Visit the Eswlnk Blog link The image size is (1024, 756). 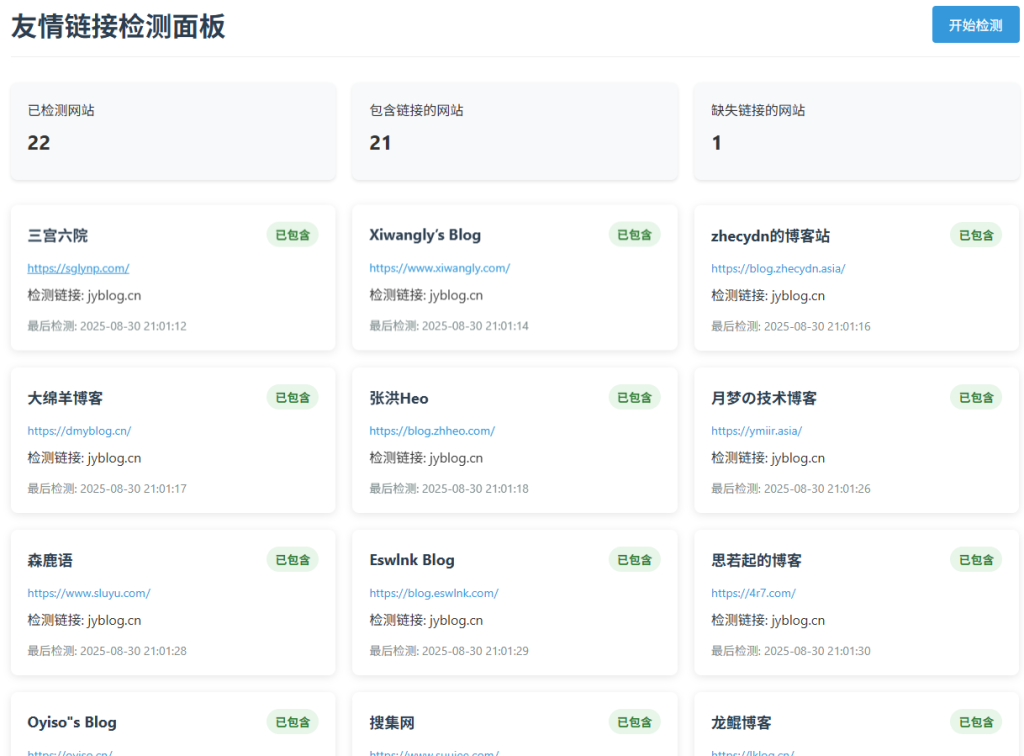point(434,592)
